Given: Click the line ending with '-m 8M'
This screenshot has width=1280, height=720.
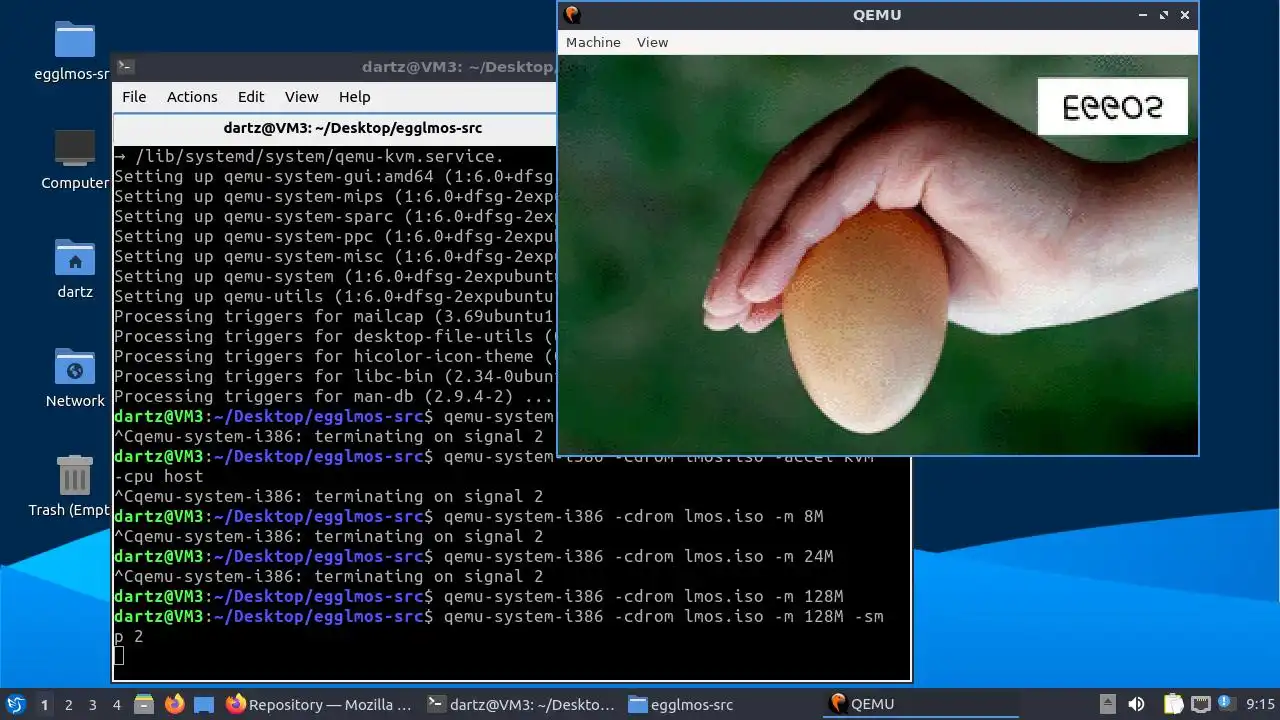Looking at the screenshot, I should click(x=469, y=516).
